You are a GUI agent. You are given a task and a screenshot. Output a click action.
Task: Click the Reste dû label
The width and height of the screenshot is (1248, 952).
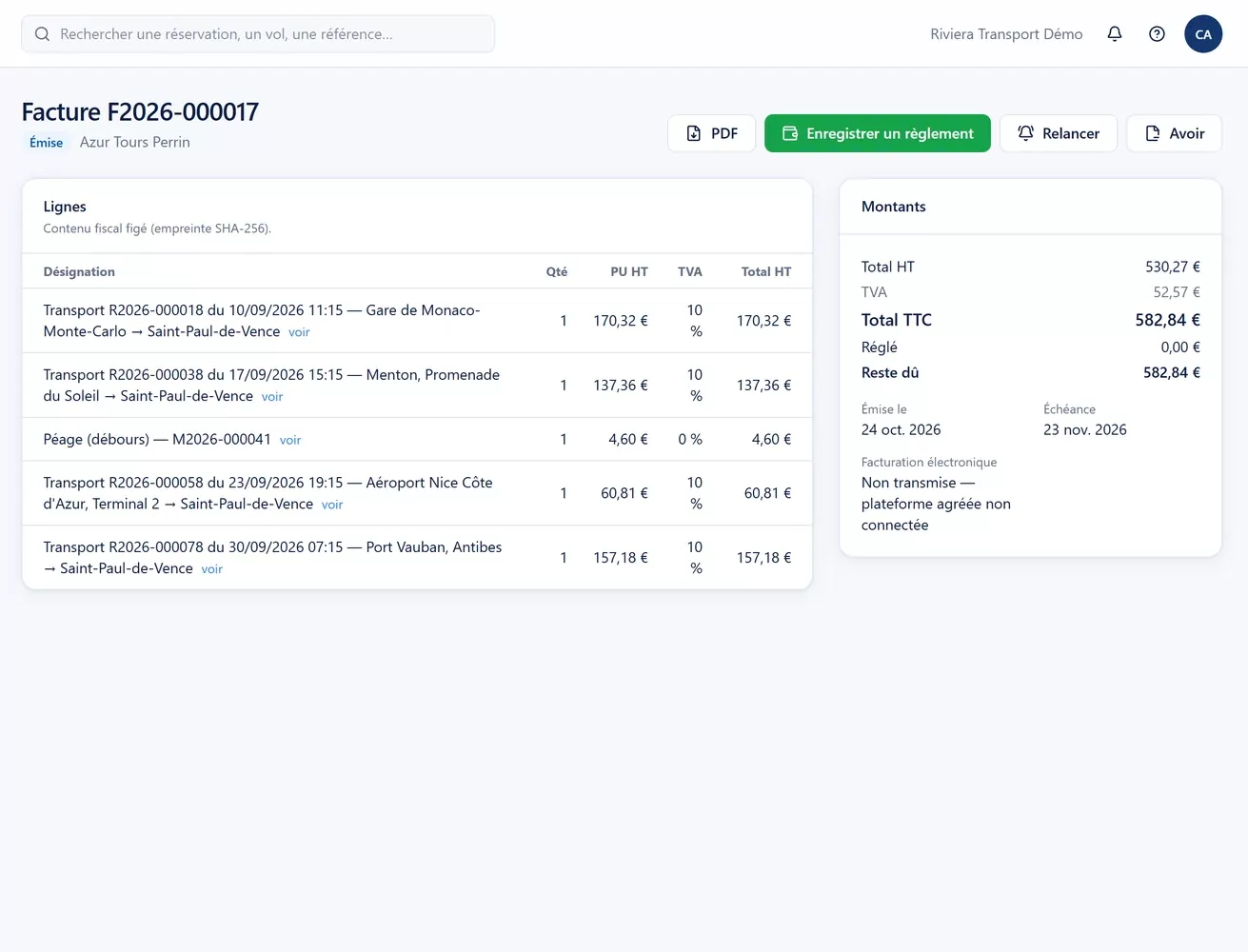coord(890,373)
